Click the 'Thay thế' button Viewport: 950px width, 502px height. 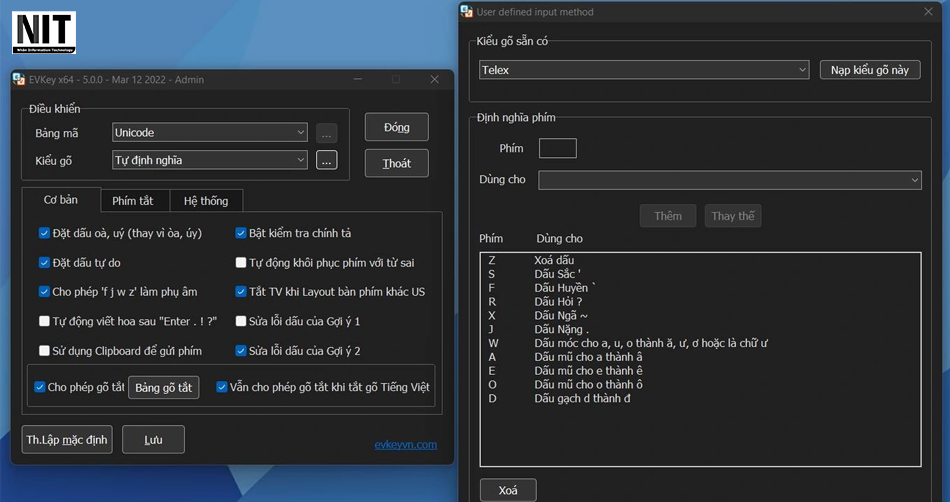(x=733, y=216)
